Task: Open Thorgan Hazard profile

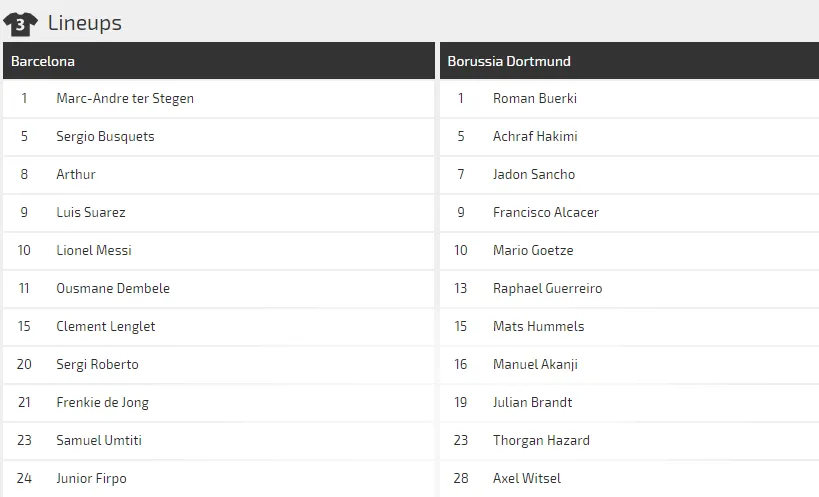Action: (x=541, y=440)
